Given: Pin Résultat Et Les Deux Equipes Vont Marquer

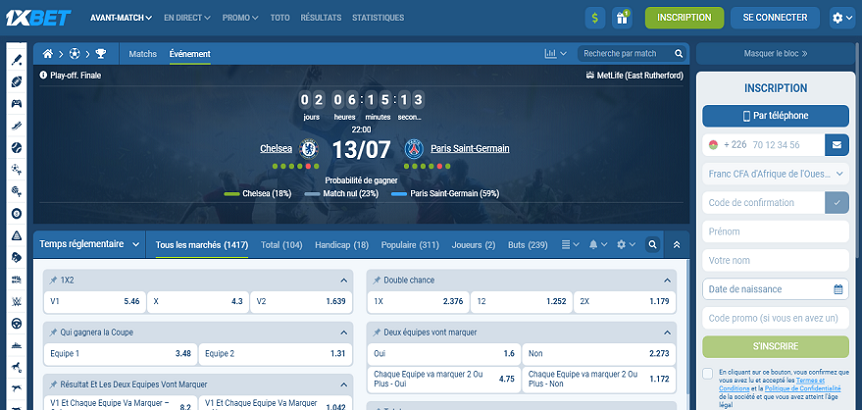Looking at the screenshot, I should (53, 385).
